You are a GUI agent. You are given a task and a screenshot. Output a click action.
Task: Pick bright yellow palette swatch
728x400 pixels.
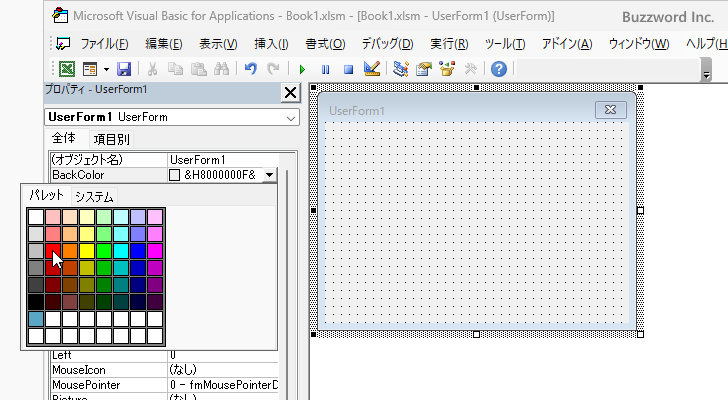click(x=87, y=251)
